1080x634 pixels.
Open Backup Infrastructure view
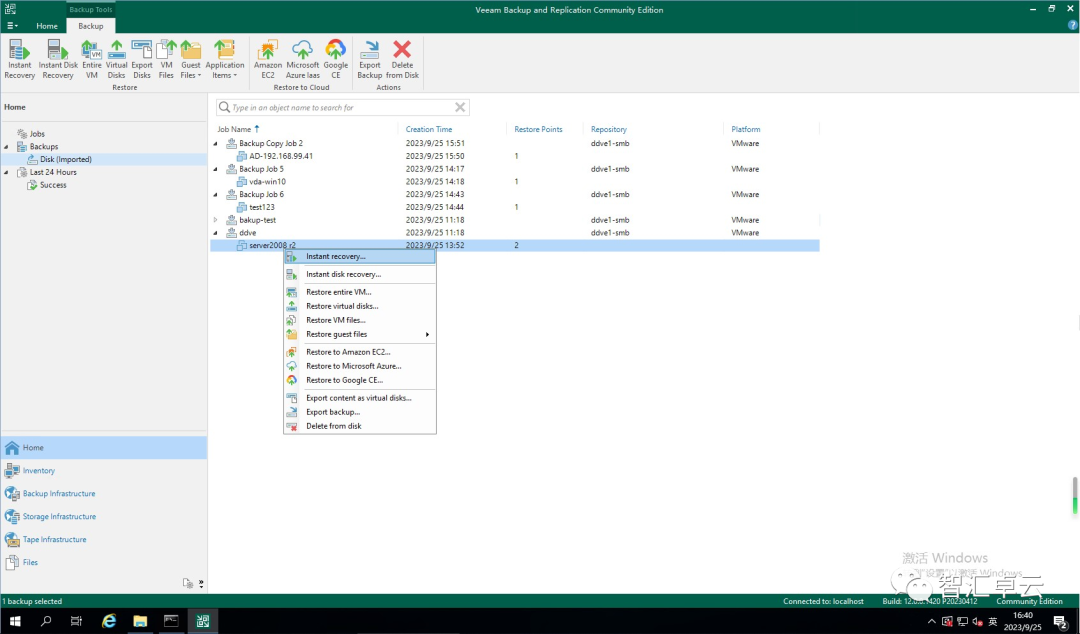coord(104,493)
